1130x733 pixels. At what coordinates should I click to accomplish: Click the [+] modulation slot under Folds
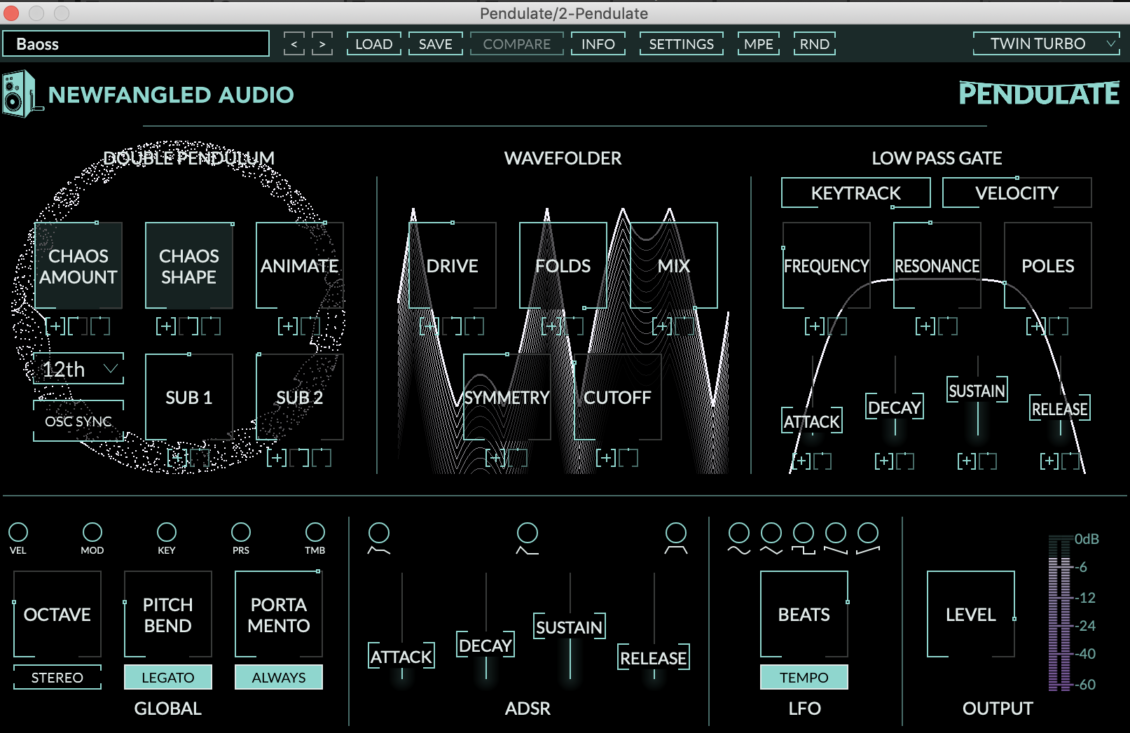(x=551, y=326)
